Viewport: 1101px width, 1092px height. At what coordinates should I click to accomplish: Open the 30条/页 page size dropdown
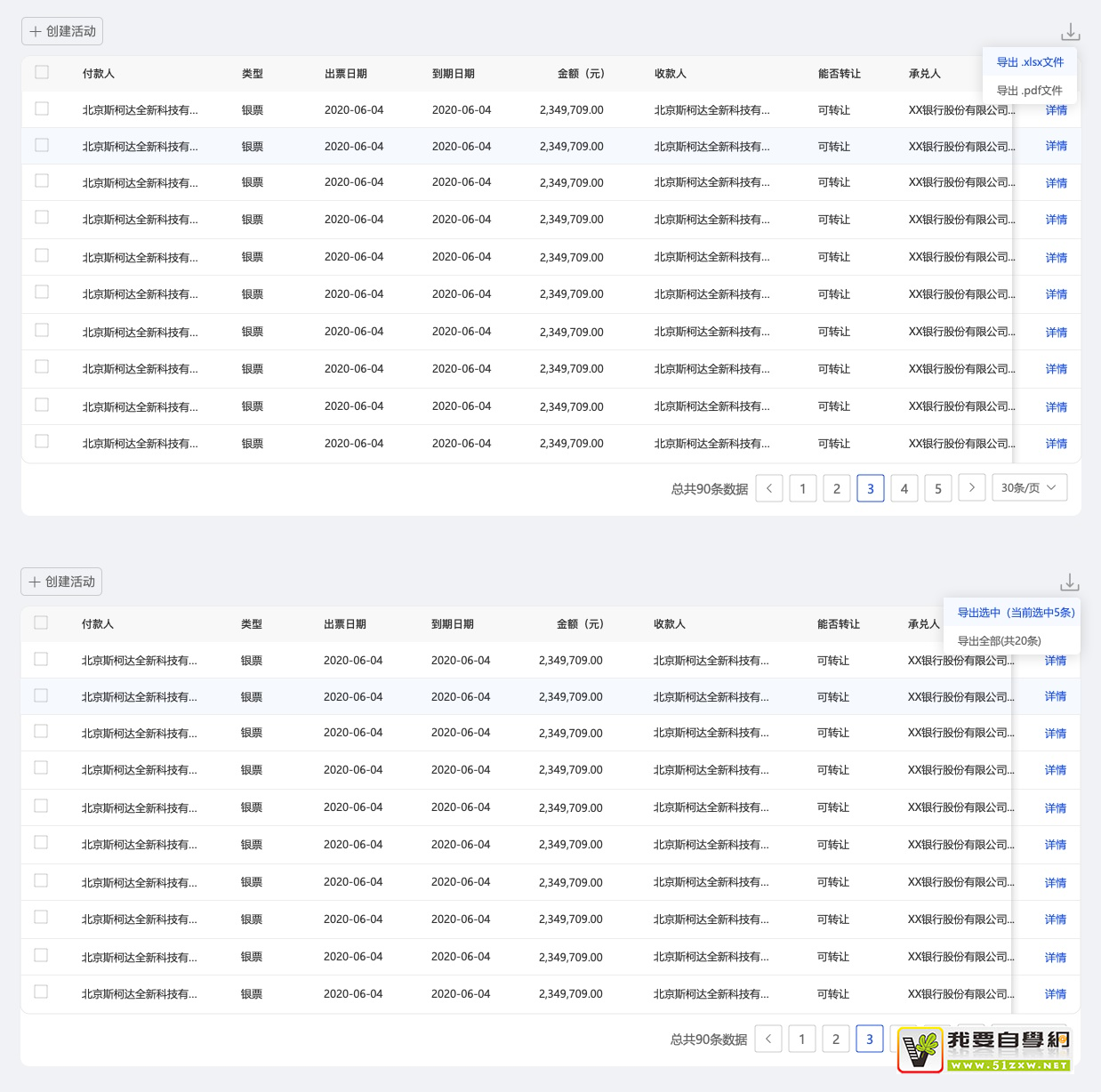(1029, 488)
